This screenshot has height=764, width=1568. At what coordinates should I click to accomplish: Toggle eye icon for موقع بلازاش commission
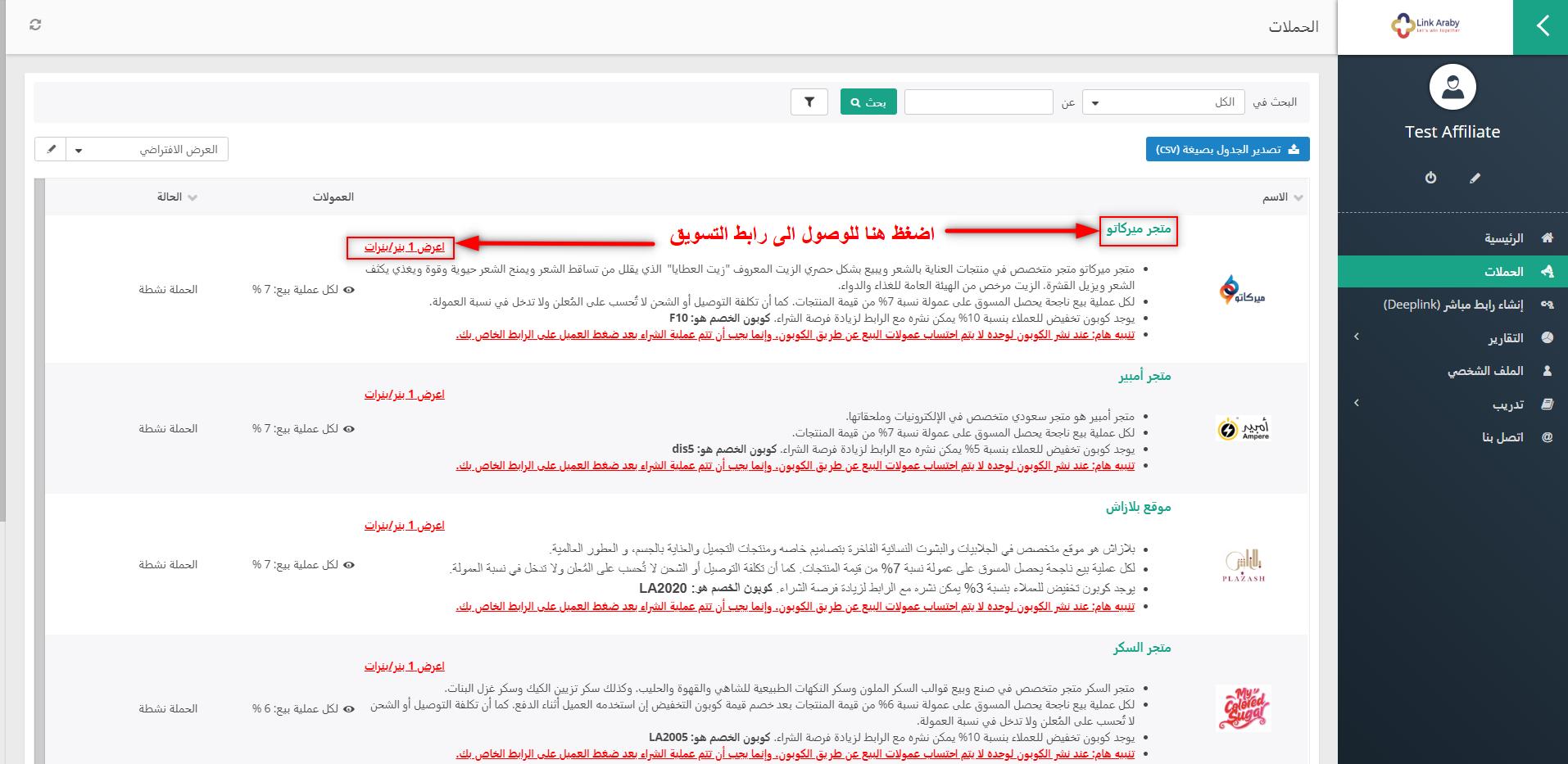pyautogui.click(x=349, y=565)
